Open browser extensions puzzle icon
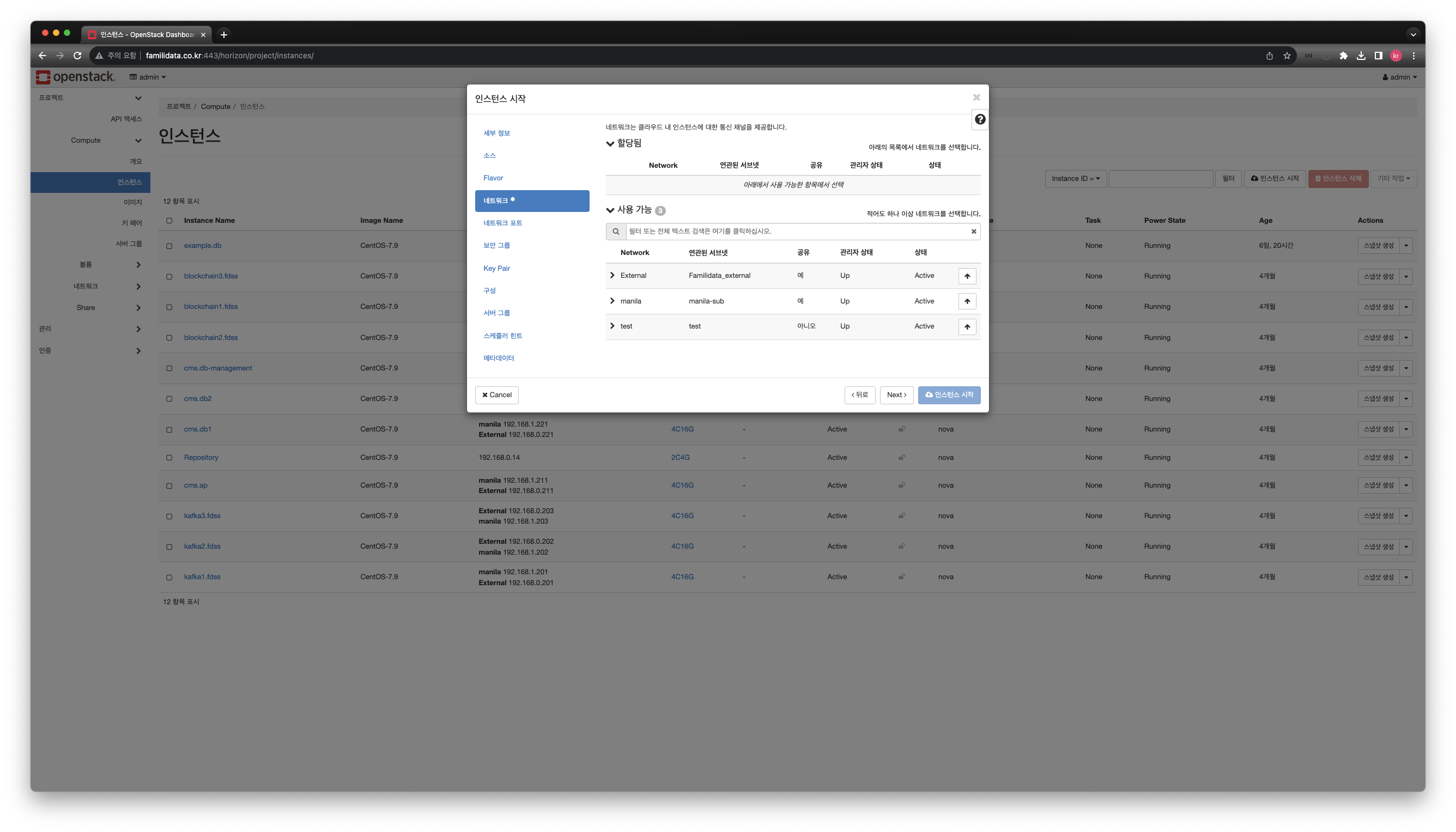The image size is (1456, 832). click(1343, 56)
